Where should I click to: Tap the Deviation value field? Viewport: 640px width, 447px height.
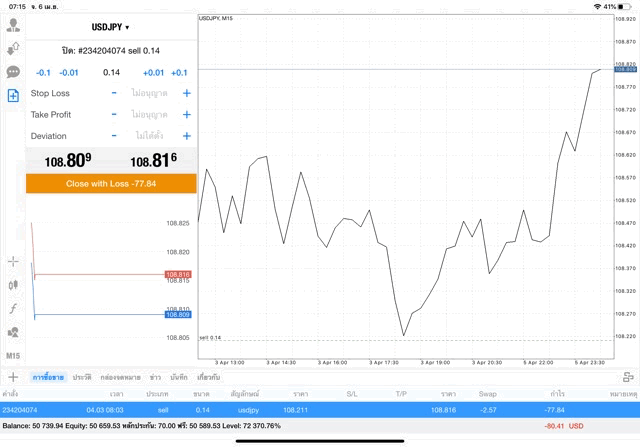coord(149,136)
